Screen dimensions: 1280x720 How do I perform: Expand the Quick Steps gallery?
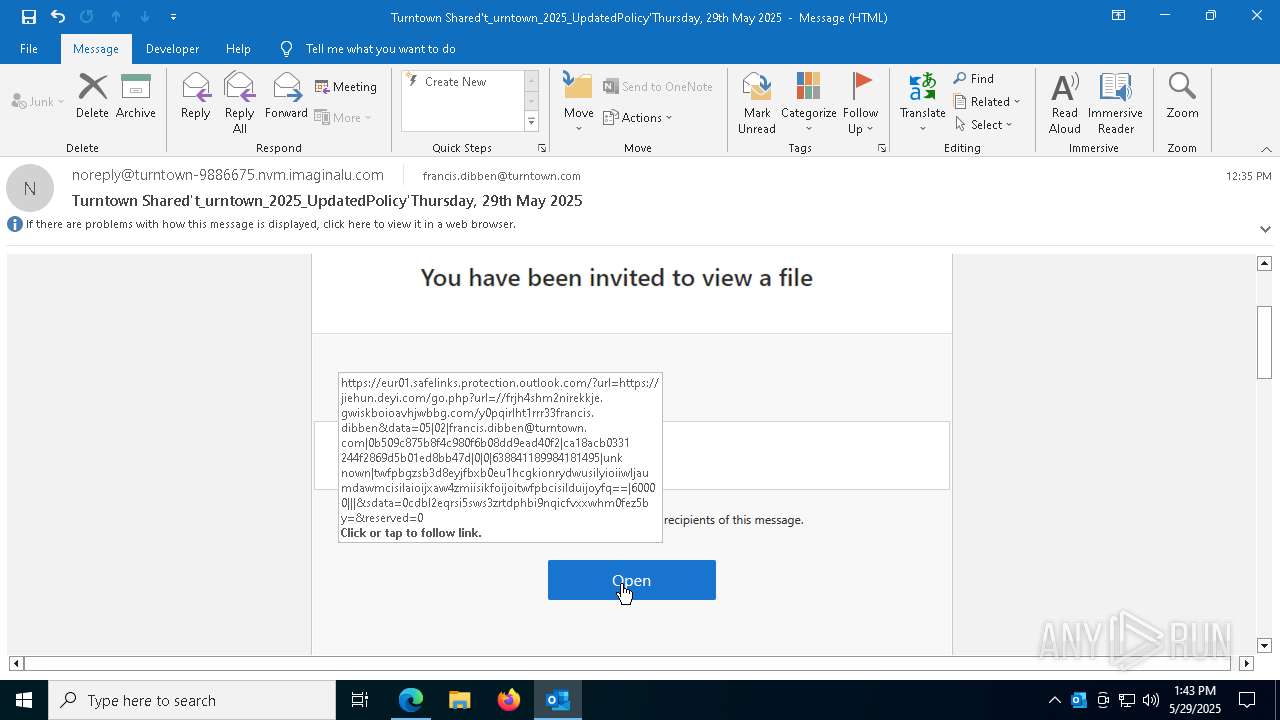pyautogui.click(x=531, y=122)
